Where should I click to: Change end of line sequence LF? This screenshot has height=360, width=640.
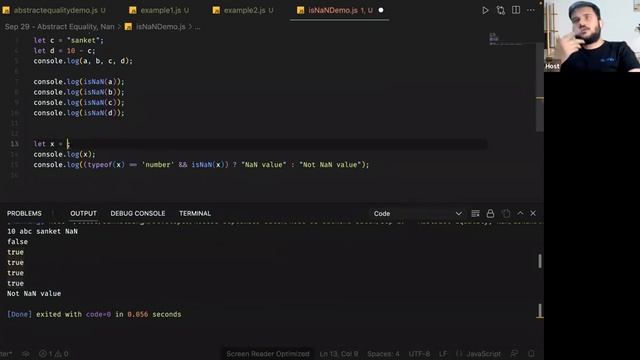pyautogui.click(x=443, y=354)
